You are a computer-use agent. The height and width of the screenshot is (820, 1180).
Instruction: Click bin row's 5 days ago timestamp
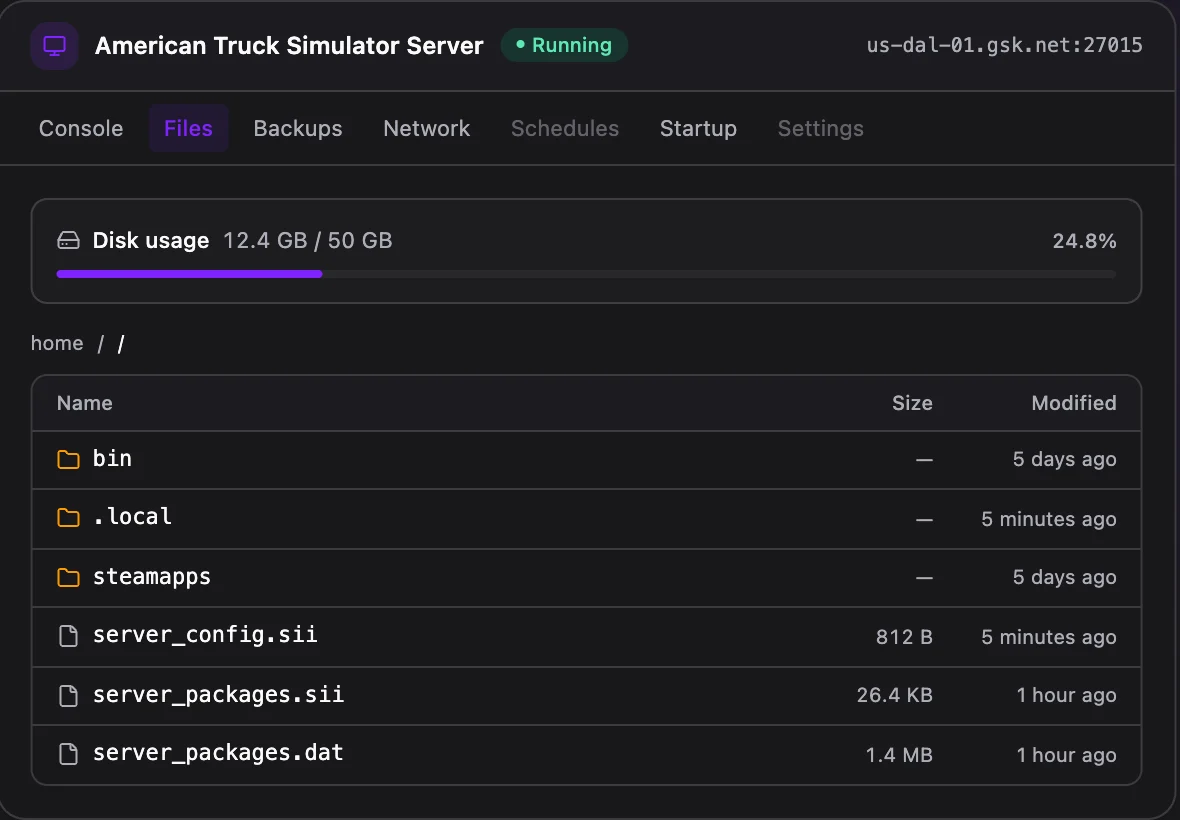click(x=1065, y=459)
